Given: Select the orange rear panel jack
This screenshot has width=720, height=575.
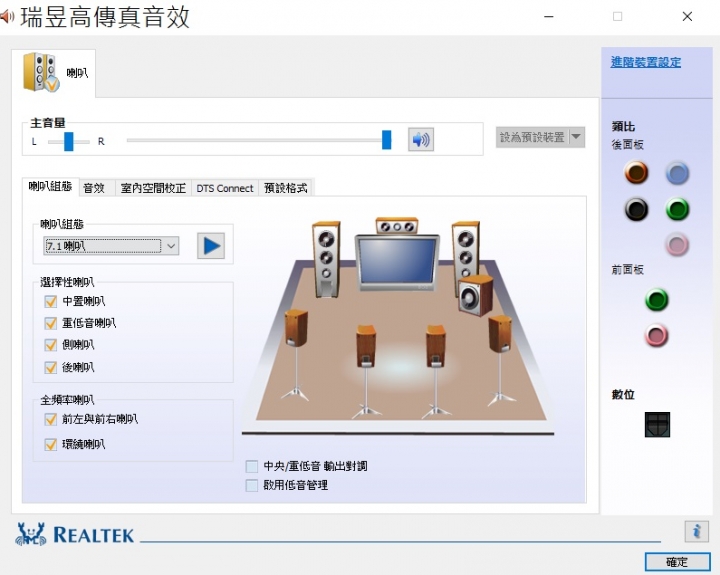Looking at the screenshot, I should [x=636, y=173].
